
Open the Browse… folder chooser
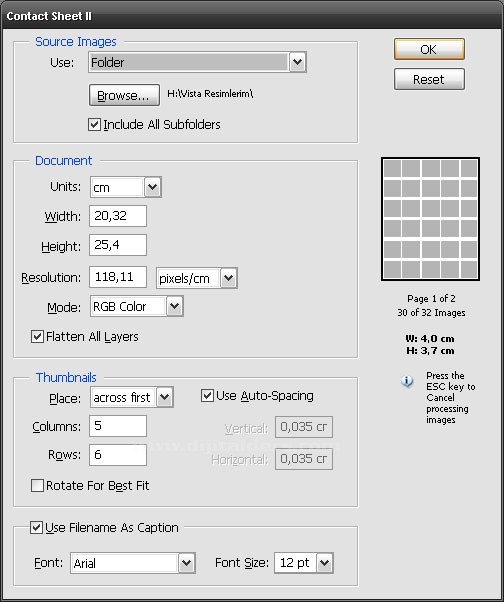[x=124, y=95]
